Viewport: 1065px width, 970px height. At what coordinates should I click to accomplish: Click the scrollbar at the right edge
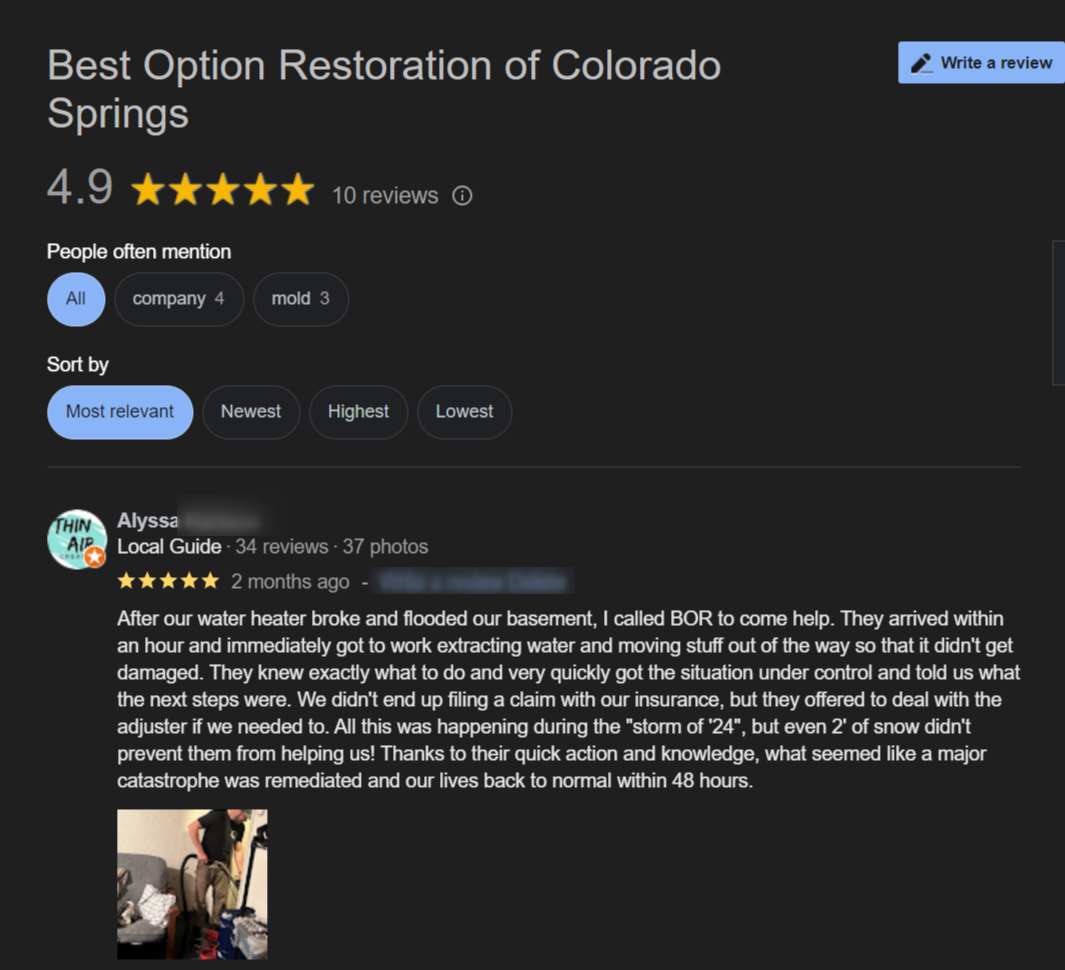click(1058, 312)
